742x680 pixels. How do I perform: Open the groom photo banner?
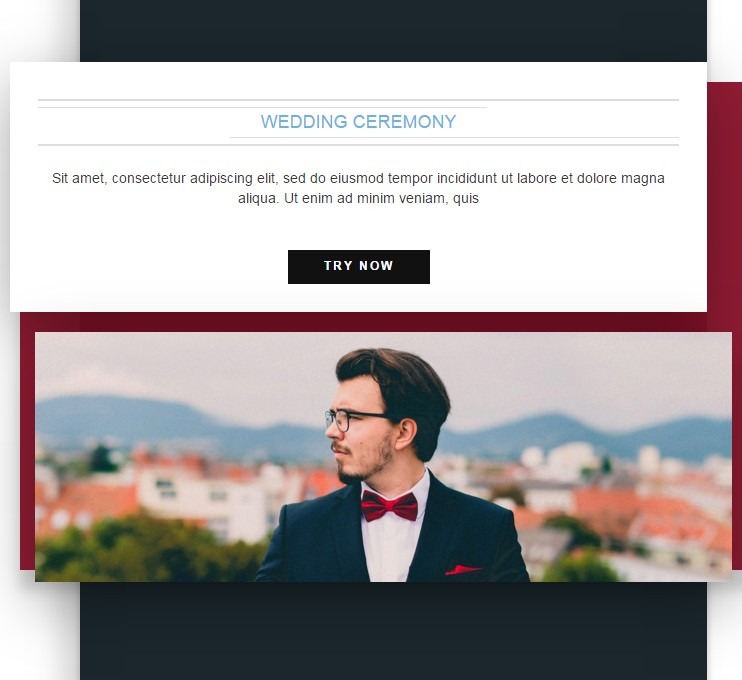tap(383, 457)
